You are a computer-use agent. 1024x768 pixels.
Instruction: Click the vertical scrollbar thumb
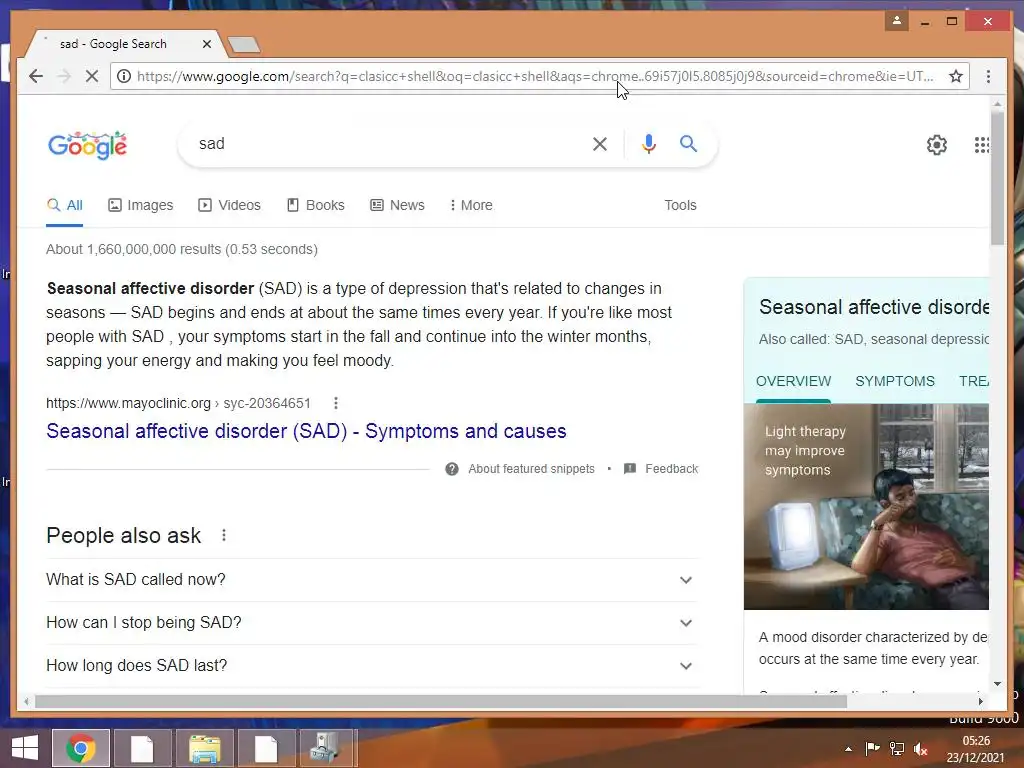[x=997, y=178]
